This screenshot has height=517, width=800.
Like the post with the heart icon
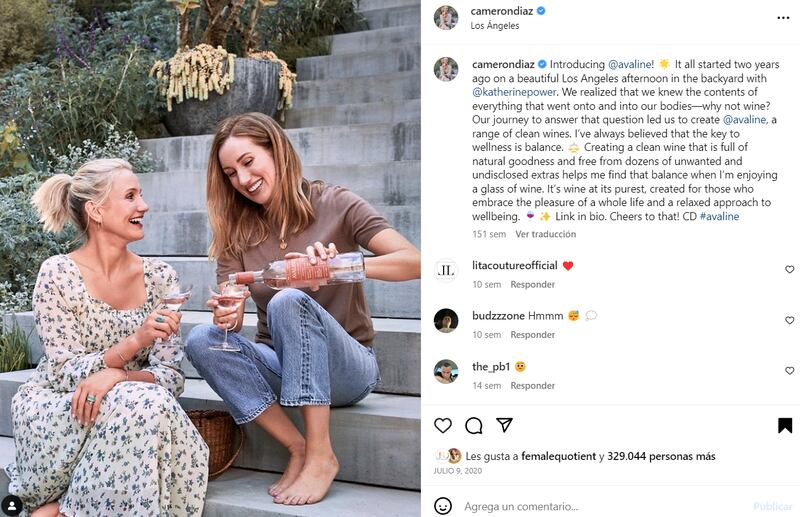coord(443,426)
